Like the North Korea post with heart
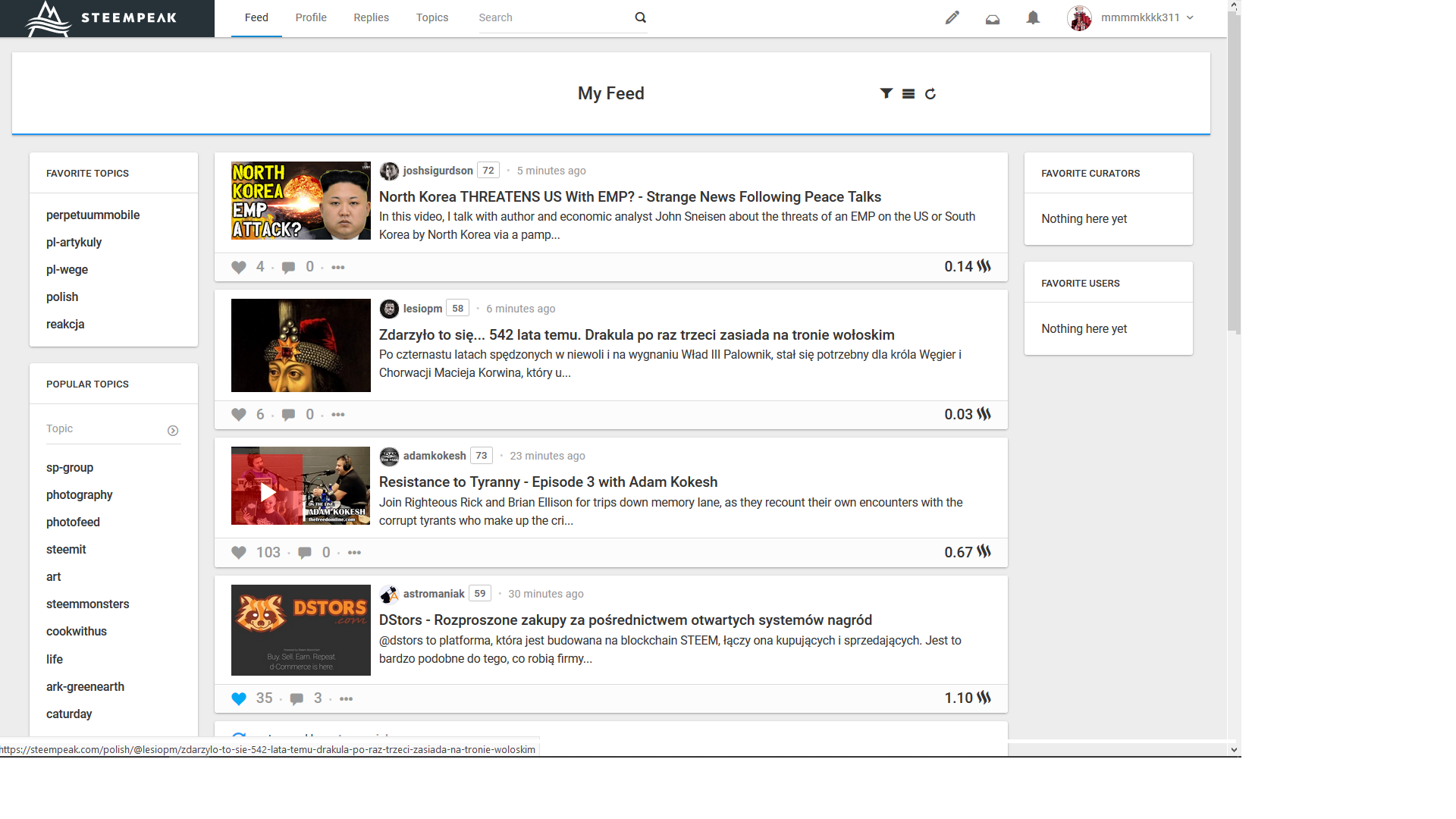The image size is (1456, 819). click(x=239, y=267)
